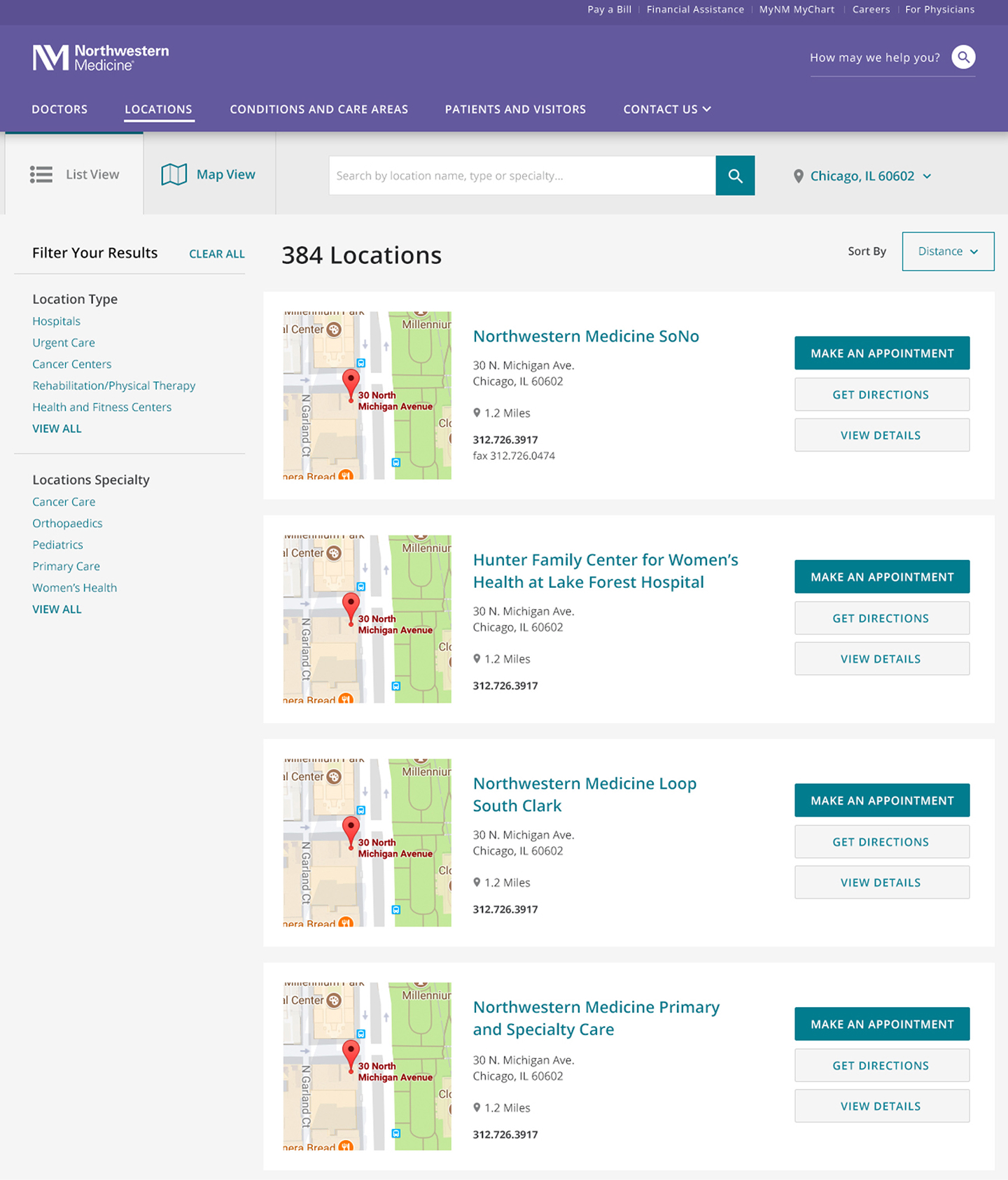Viewport: 1008px width, 1180px height.
Task: Click the Northwestern Medicine logo
Action: (x=101, y=57)
